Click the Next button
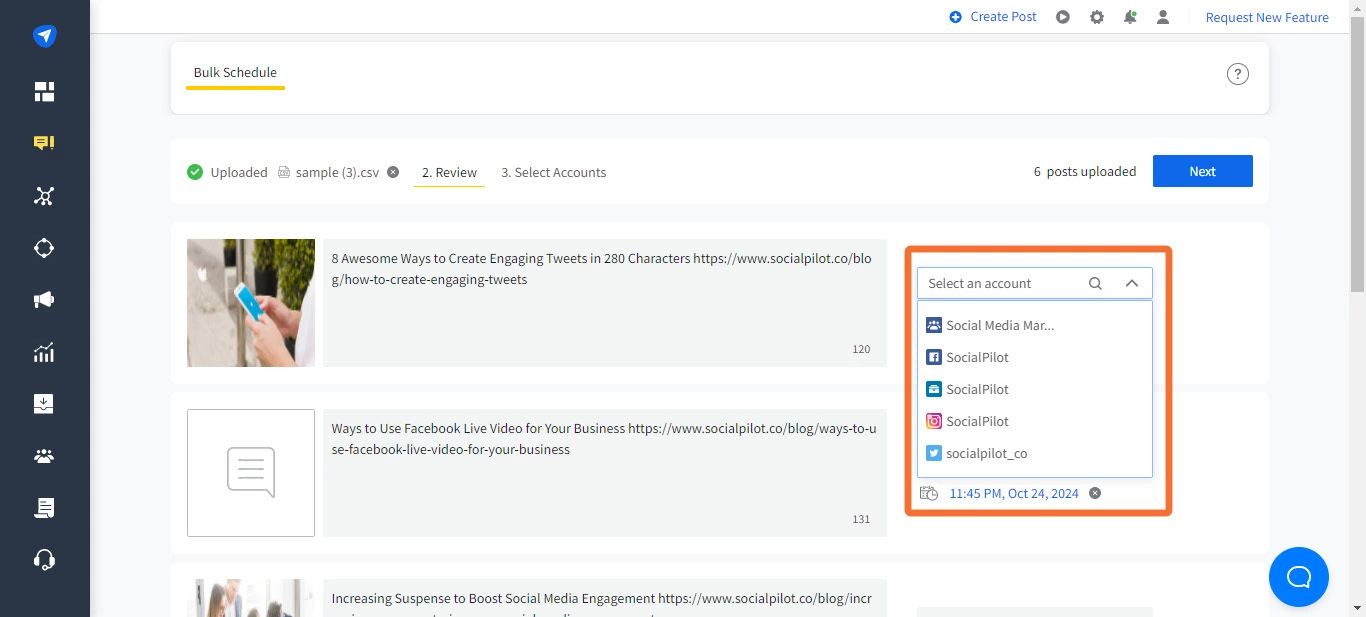The height and width of the screenshot is (617, 1366). click(1203, 171)
